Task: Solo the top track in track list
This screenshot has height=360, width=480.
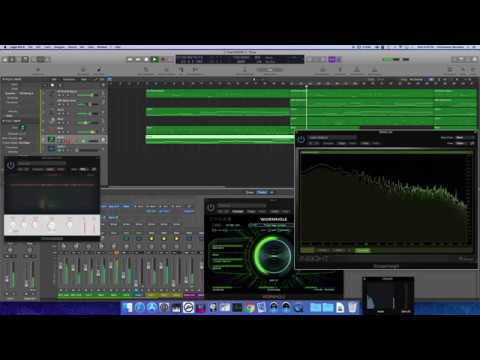Action: (63, 95)
